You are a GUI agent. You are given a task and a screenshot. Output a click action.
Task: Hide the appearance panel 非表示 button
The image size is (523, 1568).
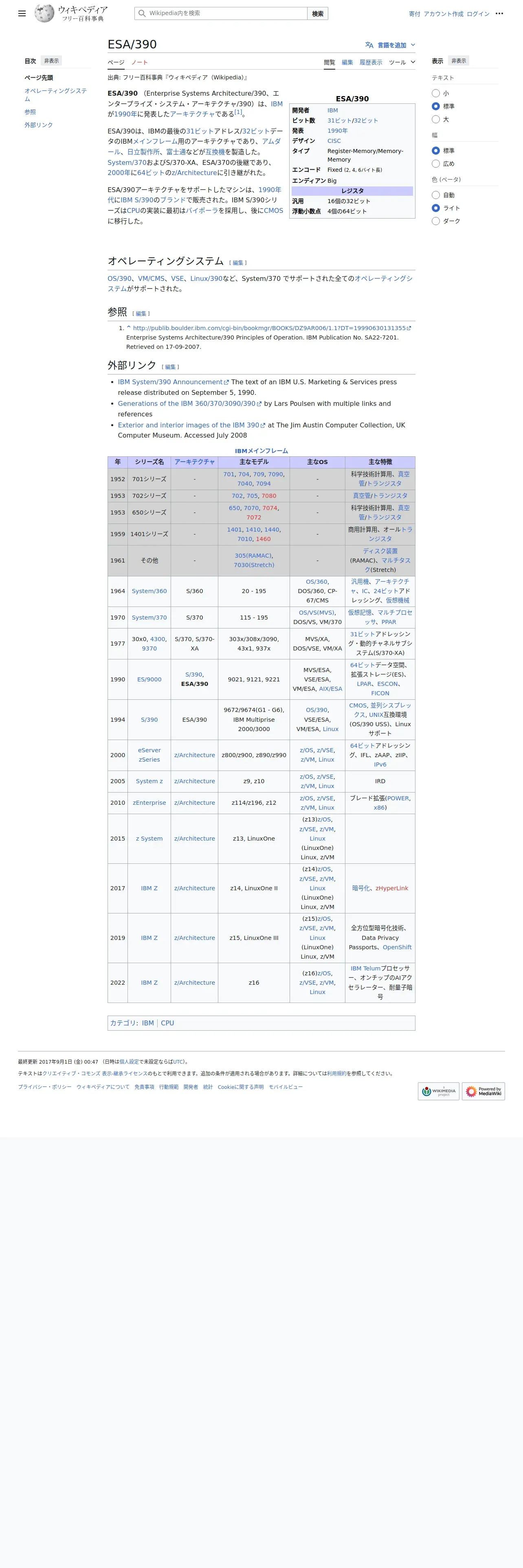pos(459,61)
